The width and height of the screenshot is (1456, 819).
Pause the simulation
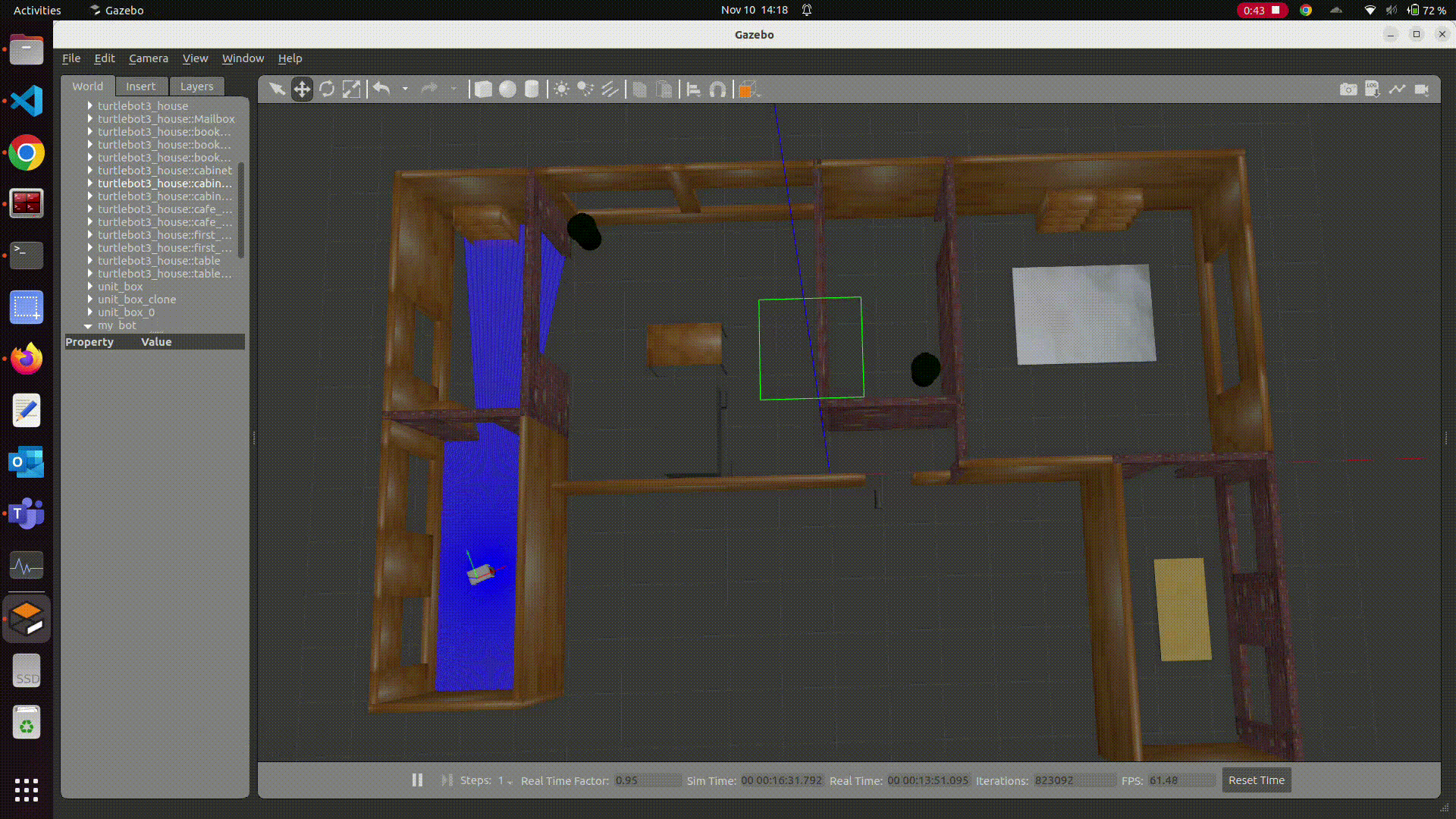click(417, 780)
